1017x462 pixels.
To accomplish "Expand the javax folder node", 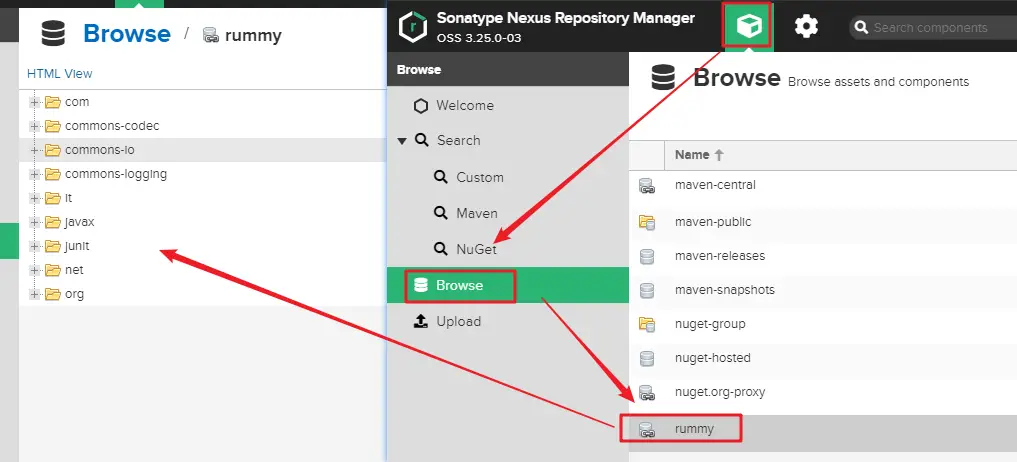I will (x=34, y=223).
